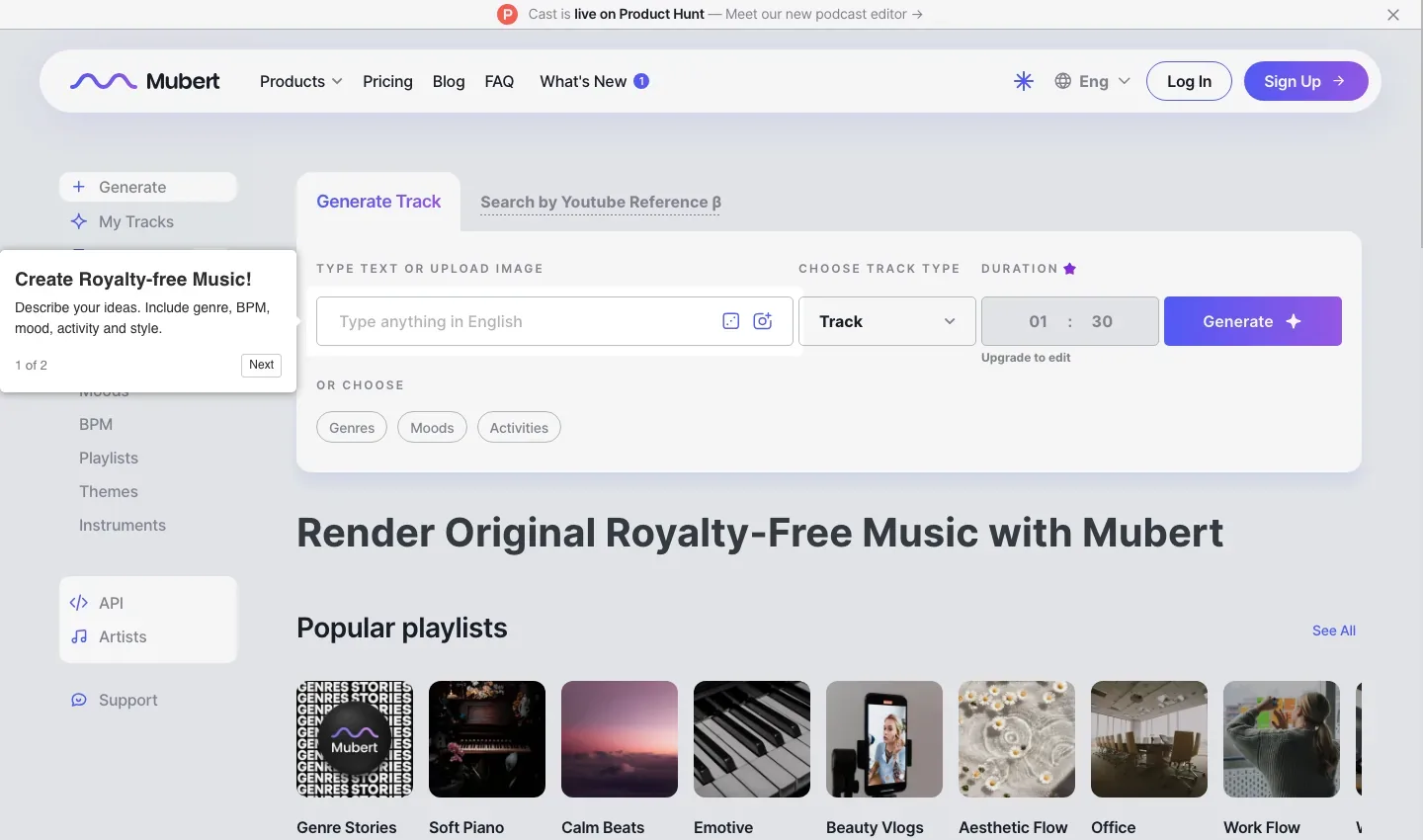Toggle the light/dark theme sun icon
Viewport: 1423px width, 840px height.
click(1024, 81)
